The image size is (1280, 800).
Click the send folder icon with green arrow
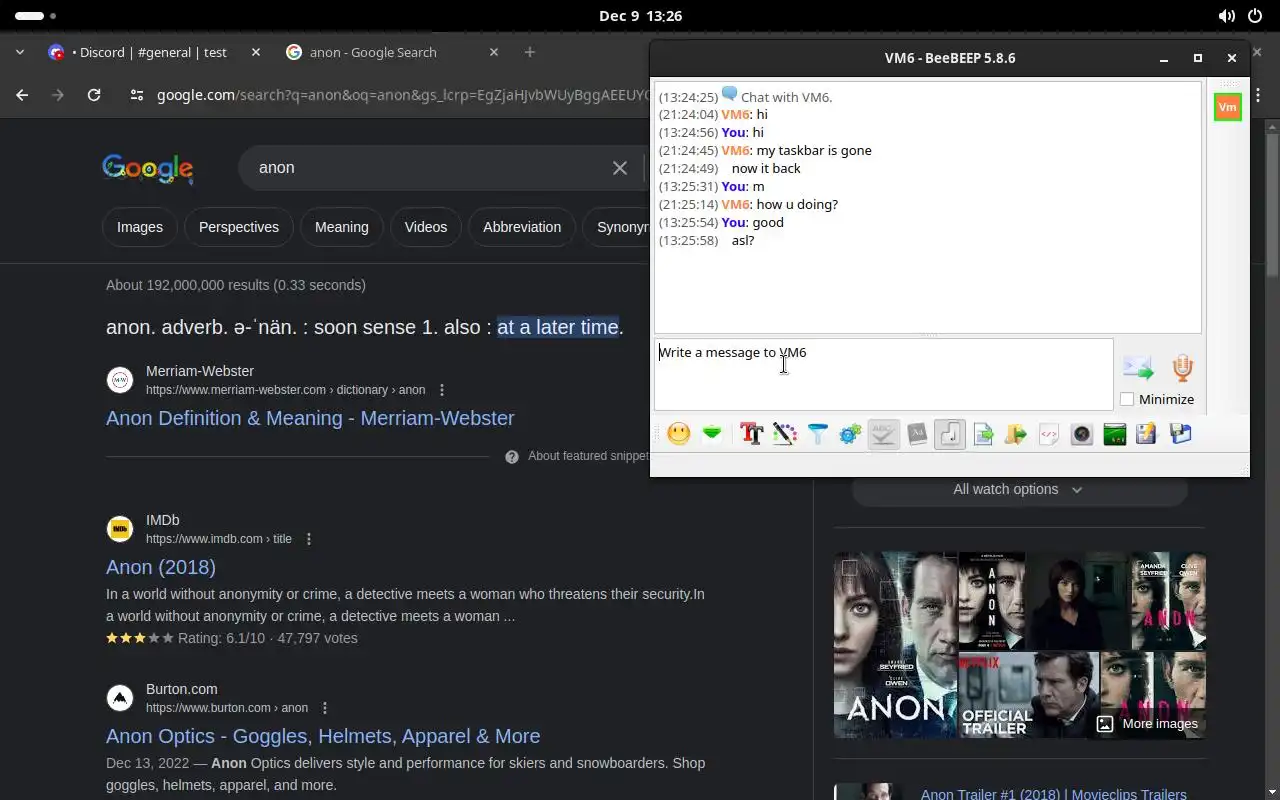click(1016, 434)
